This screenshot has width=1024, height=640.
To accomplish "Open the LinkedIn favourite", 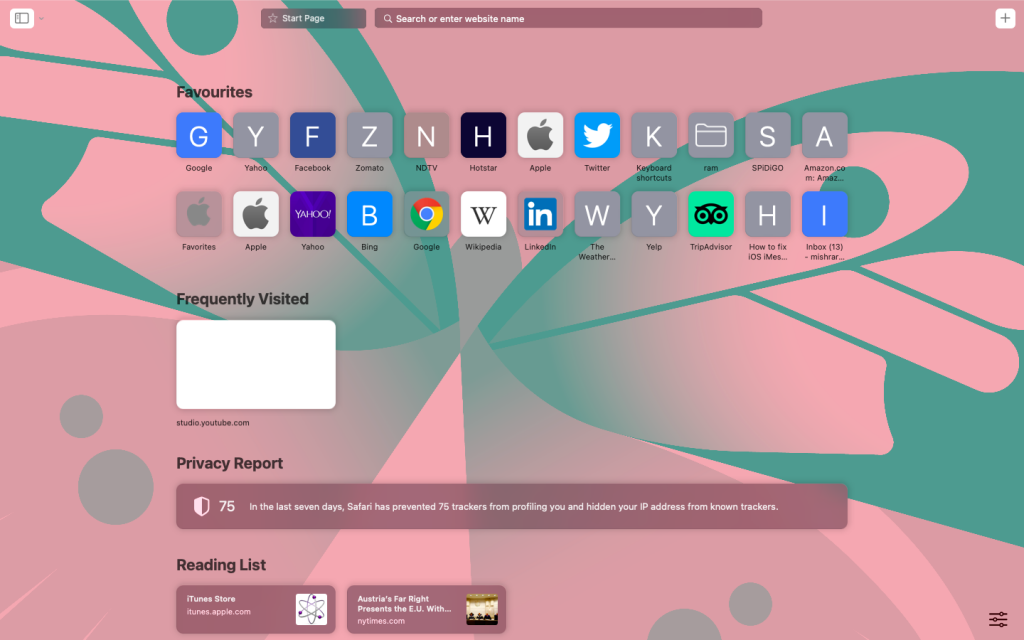I will (x=540, y=214).
